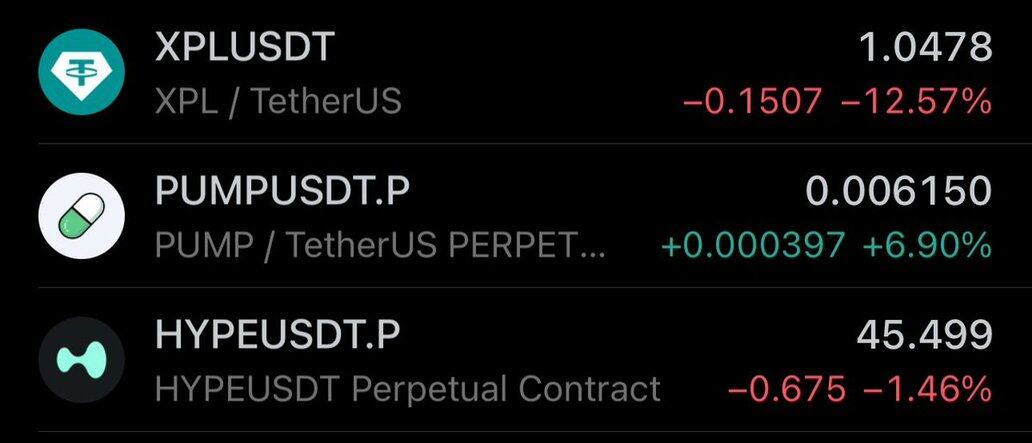This screenshot has height=443, width=1032.
Task: Select the 45.499 last price
Action: click(x=925, y=335)
